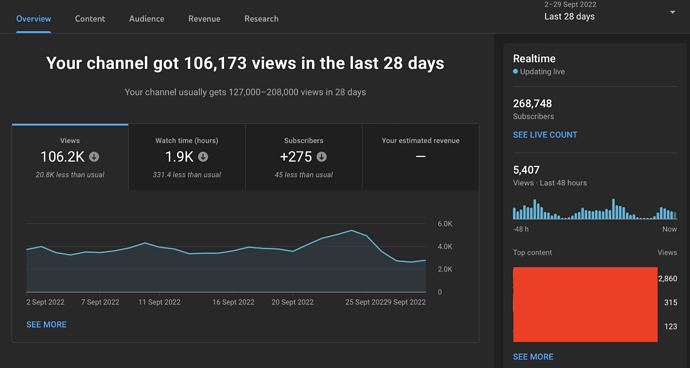Image resolution: width=690 pixels, height=368 pixels.
Task: Open the date range dropdown arrow
Action: tap(672, 12)
